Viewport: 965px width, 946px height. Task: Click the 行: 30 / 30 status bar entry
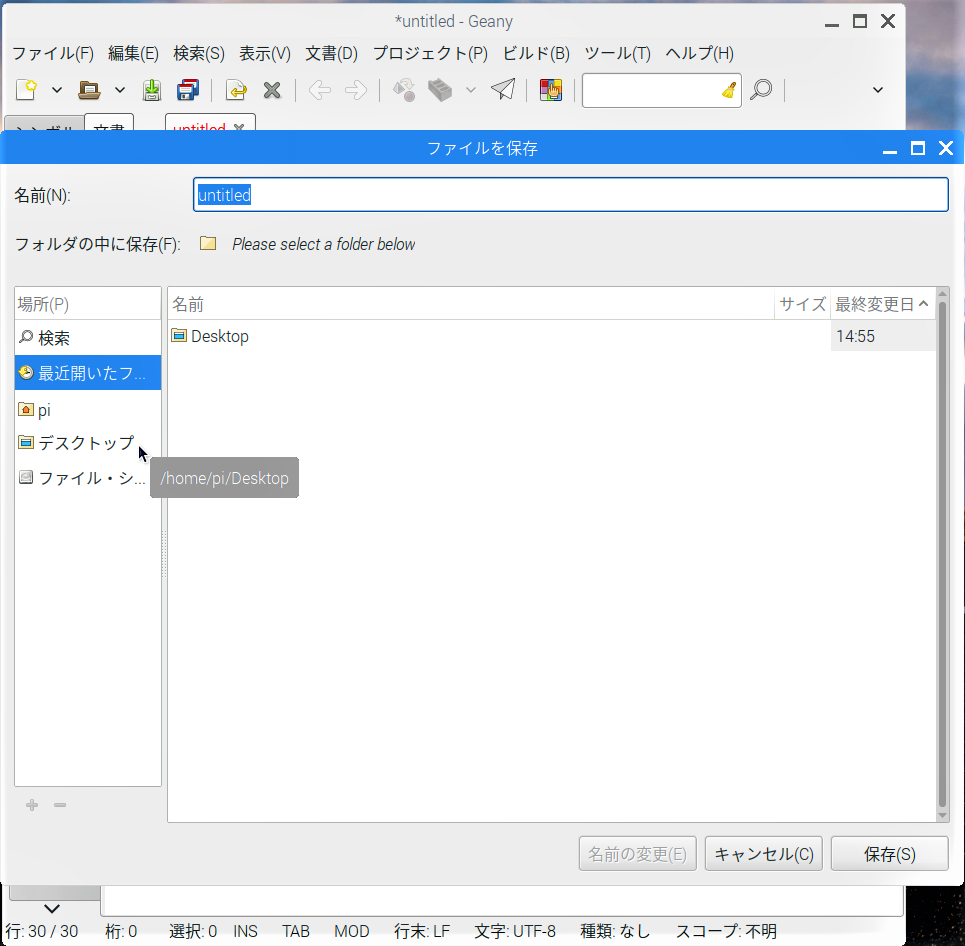42,931
